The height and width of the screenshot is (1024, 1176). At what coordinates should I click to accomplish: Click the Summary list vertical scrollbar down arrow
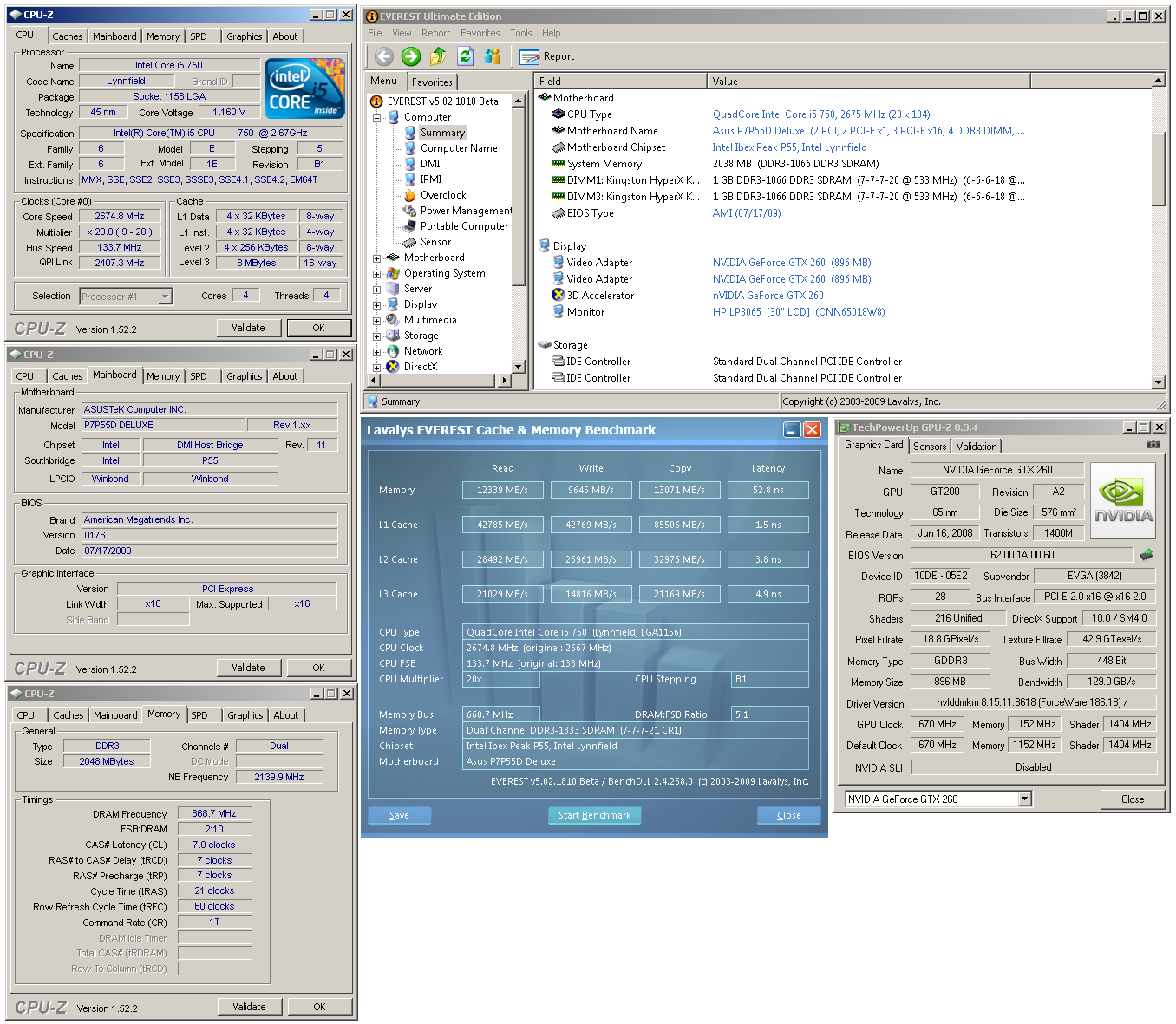pos(1159,382)
